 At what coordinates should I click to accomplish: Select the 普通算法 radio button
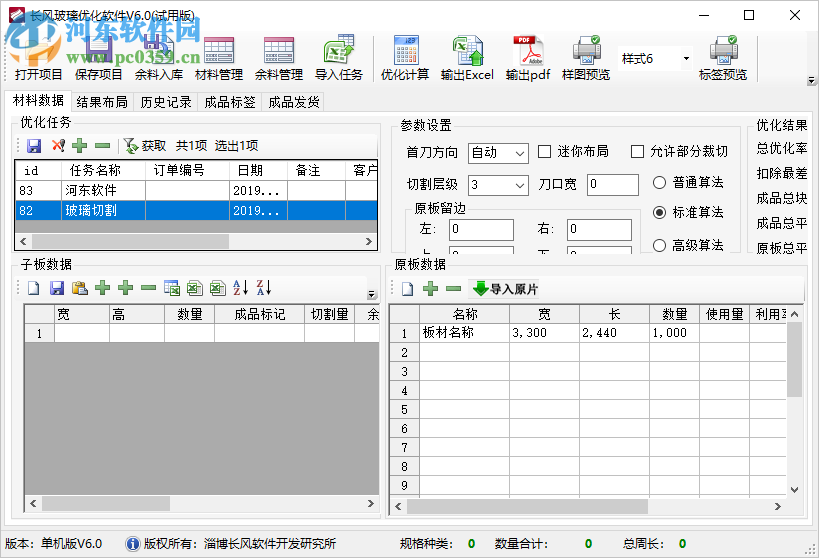click(x=659, y=182)
